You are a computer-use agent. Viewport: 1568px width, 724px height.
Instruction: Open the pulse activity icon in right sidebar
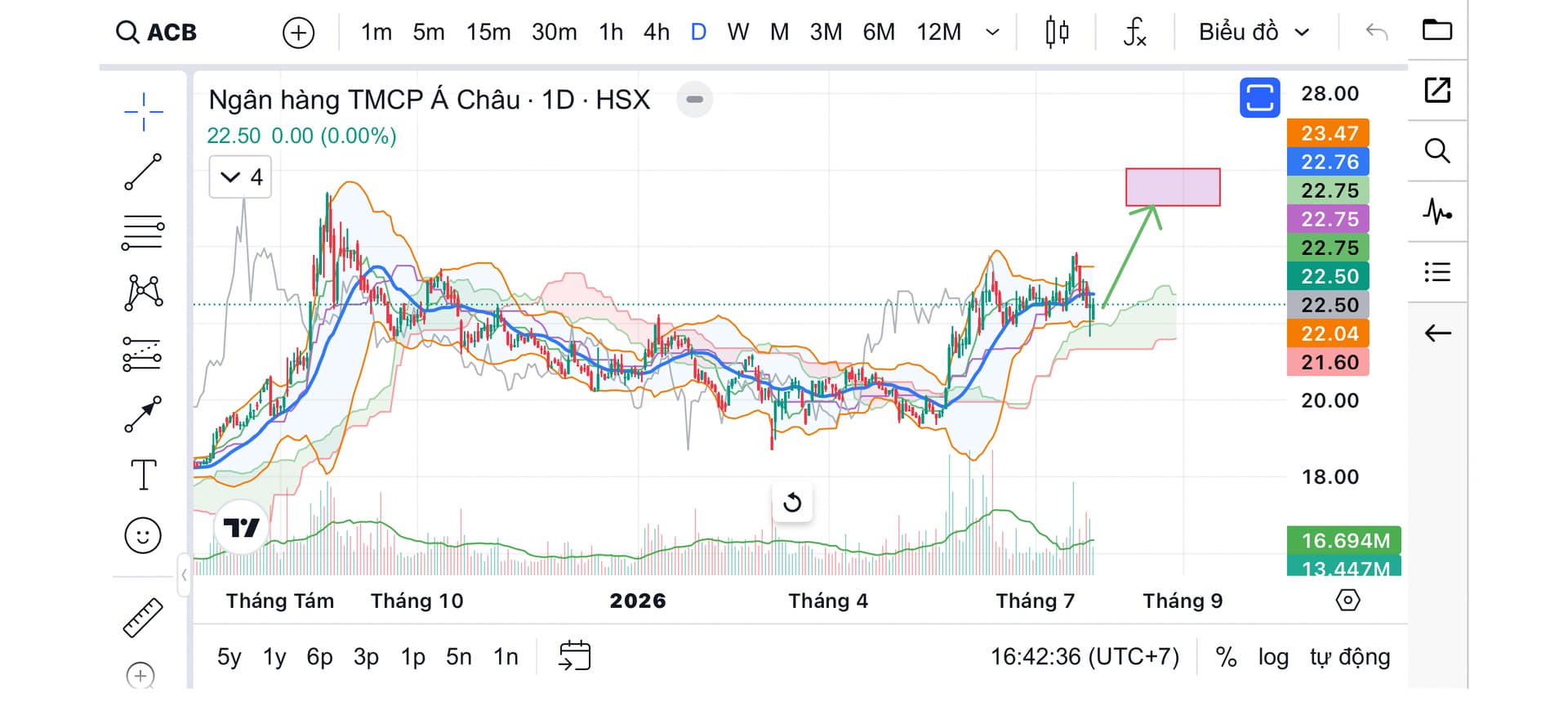(1437, 212)
